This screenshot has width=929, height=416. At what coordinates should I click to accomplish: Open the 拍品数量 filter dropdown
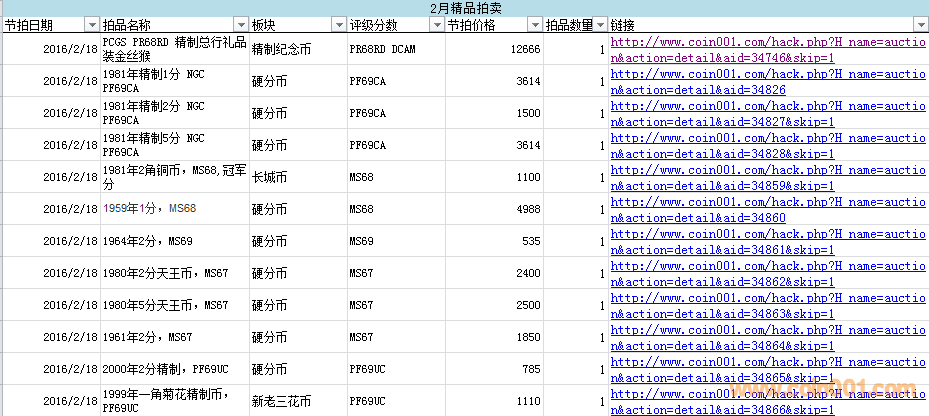tap(599, 24)
